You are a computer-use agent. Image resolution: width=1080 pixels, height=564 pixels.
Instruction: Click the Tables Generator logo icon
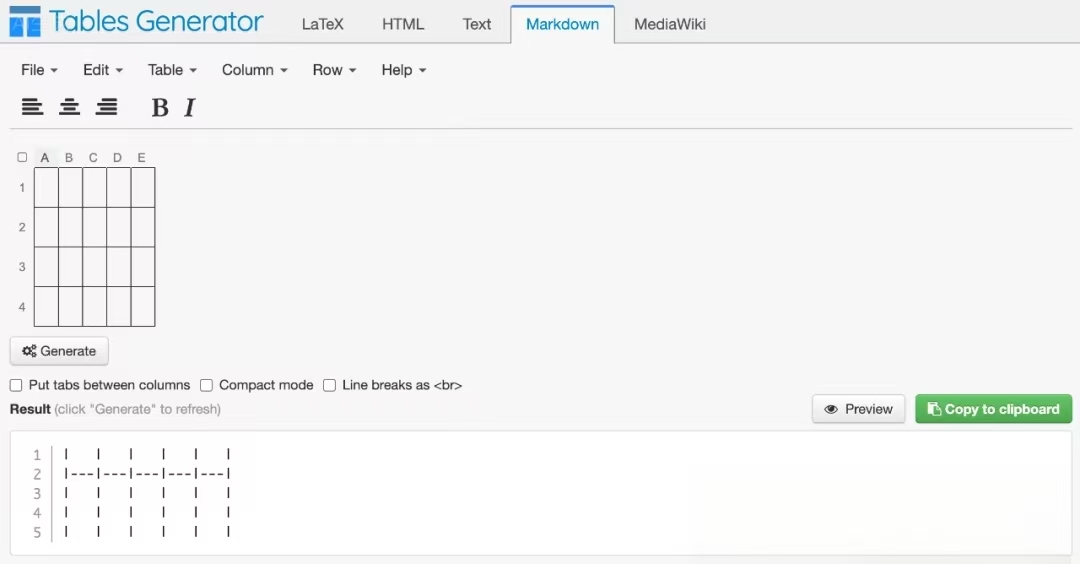[x=24, y=22]
